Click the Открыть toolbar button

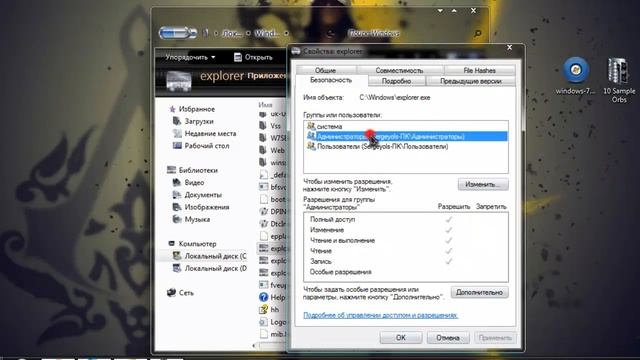tap(253, 58)
